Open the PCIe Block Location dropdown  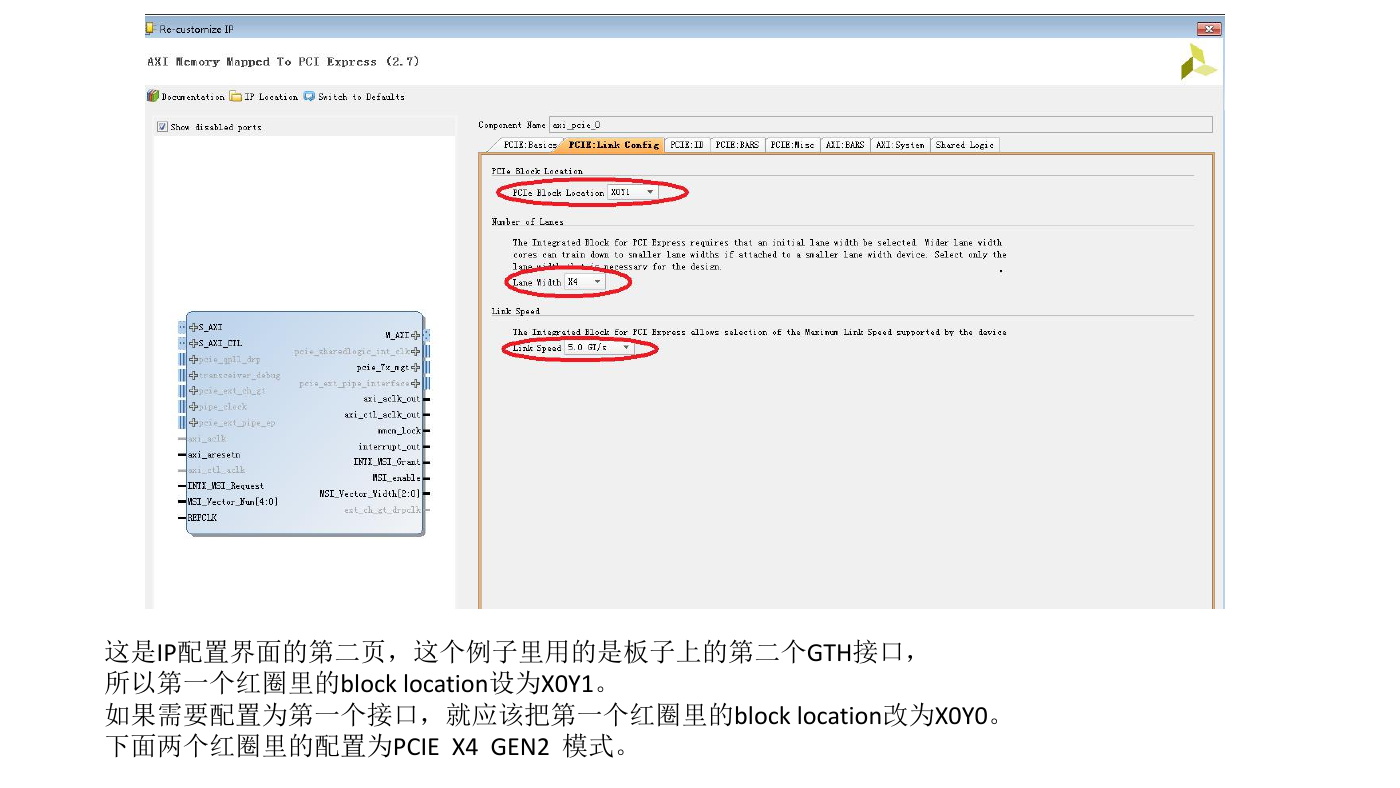coord(633,192)
